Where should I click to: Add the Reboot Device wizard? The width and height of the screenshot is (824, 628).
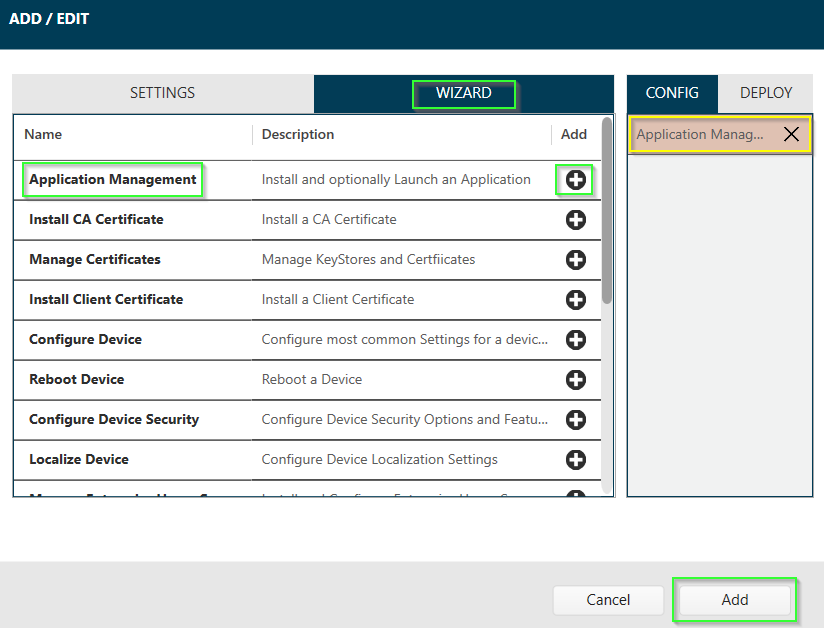point(576,380)
